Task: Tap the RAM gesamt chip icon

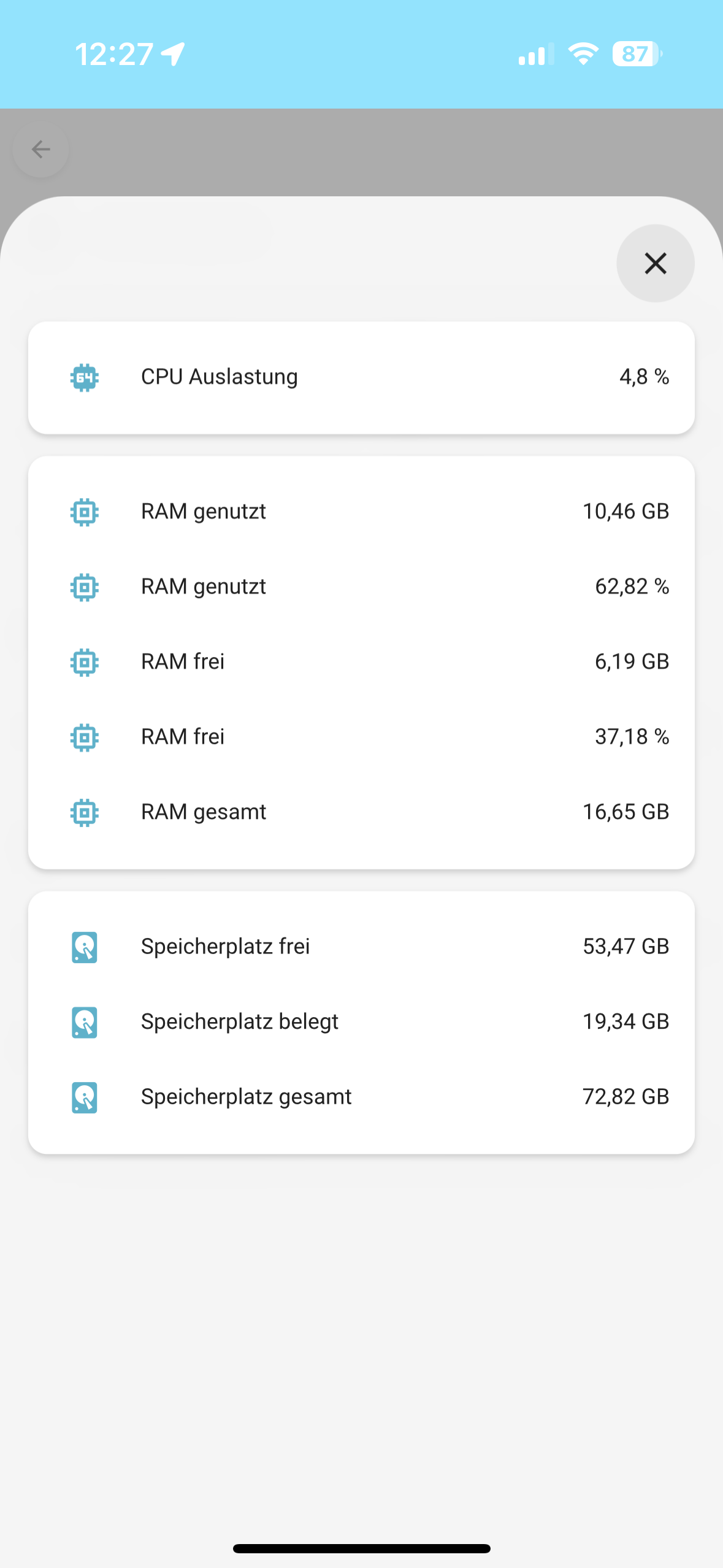Action: point(85,812)
